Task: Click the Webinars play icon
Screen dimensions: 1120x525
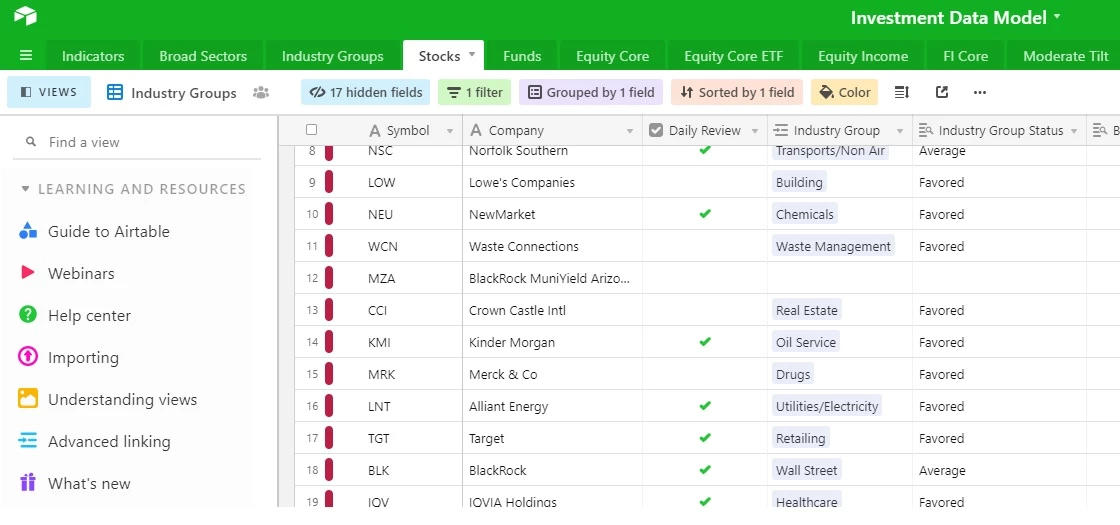Action: [28, 272]
